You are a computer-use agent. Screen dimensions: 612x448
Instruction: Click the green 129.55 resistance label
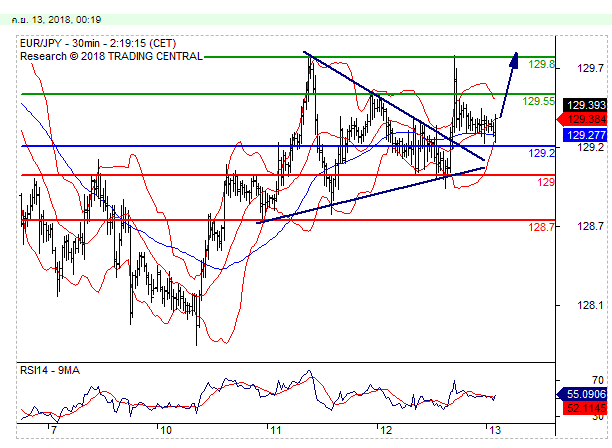tap(538, 101)
